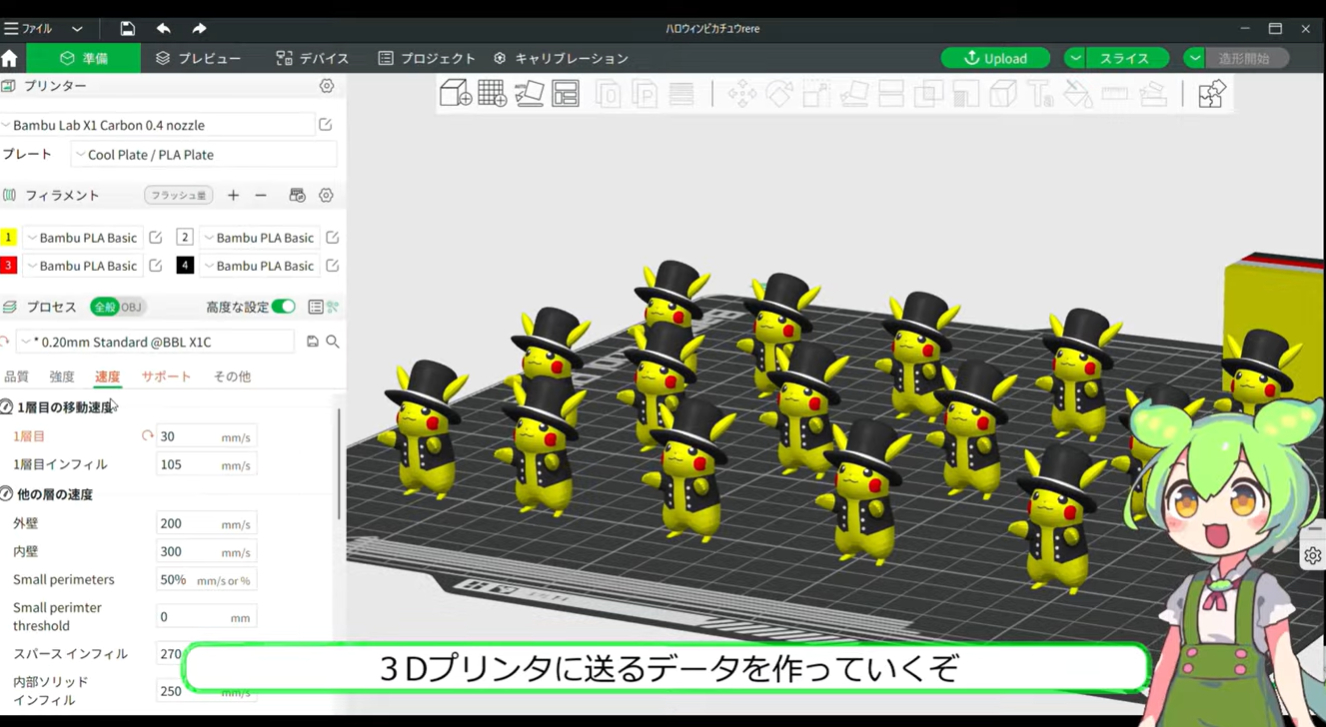
Task: Remove a filament with the minus icon
Action: 260,195
